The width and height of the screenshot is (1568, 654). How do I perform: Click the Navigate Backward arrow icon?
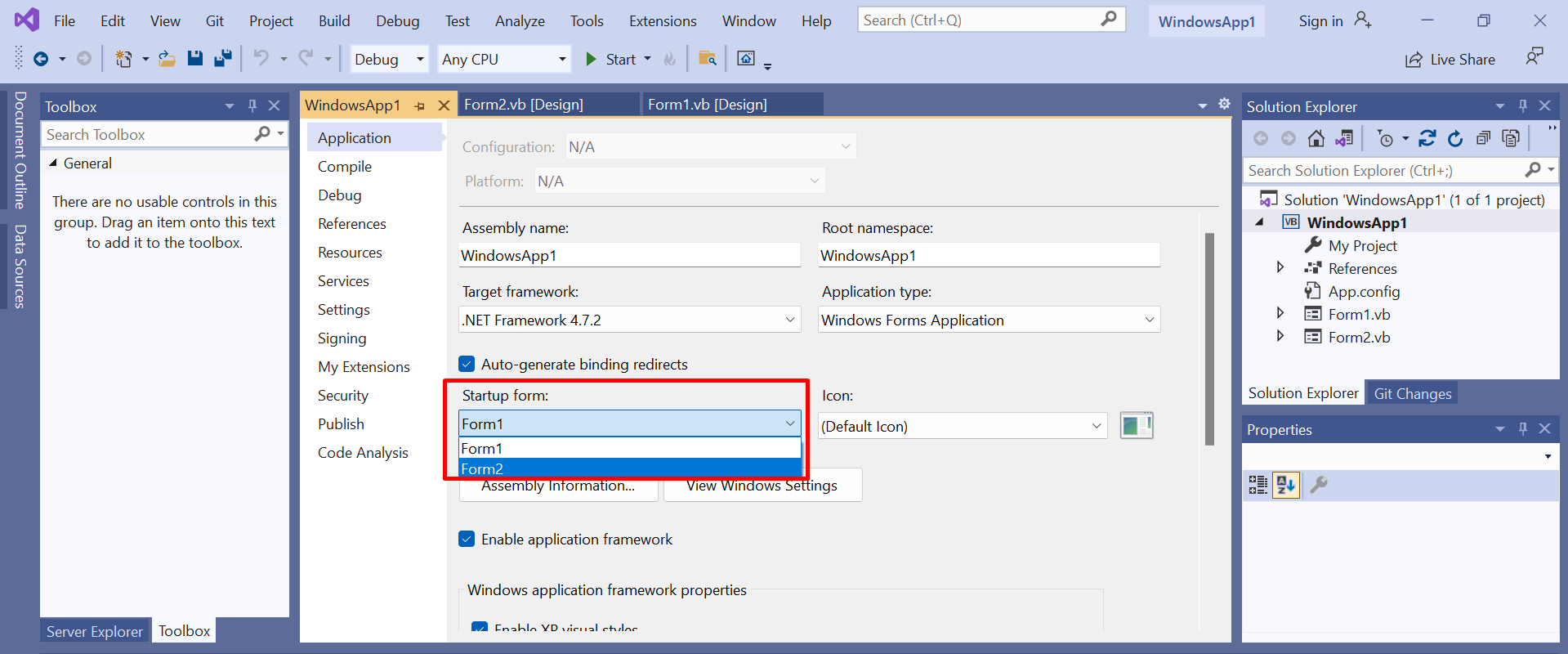coord(40,59)
